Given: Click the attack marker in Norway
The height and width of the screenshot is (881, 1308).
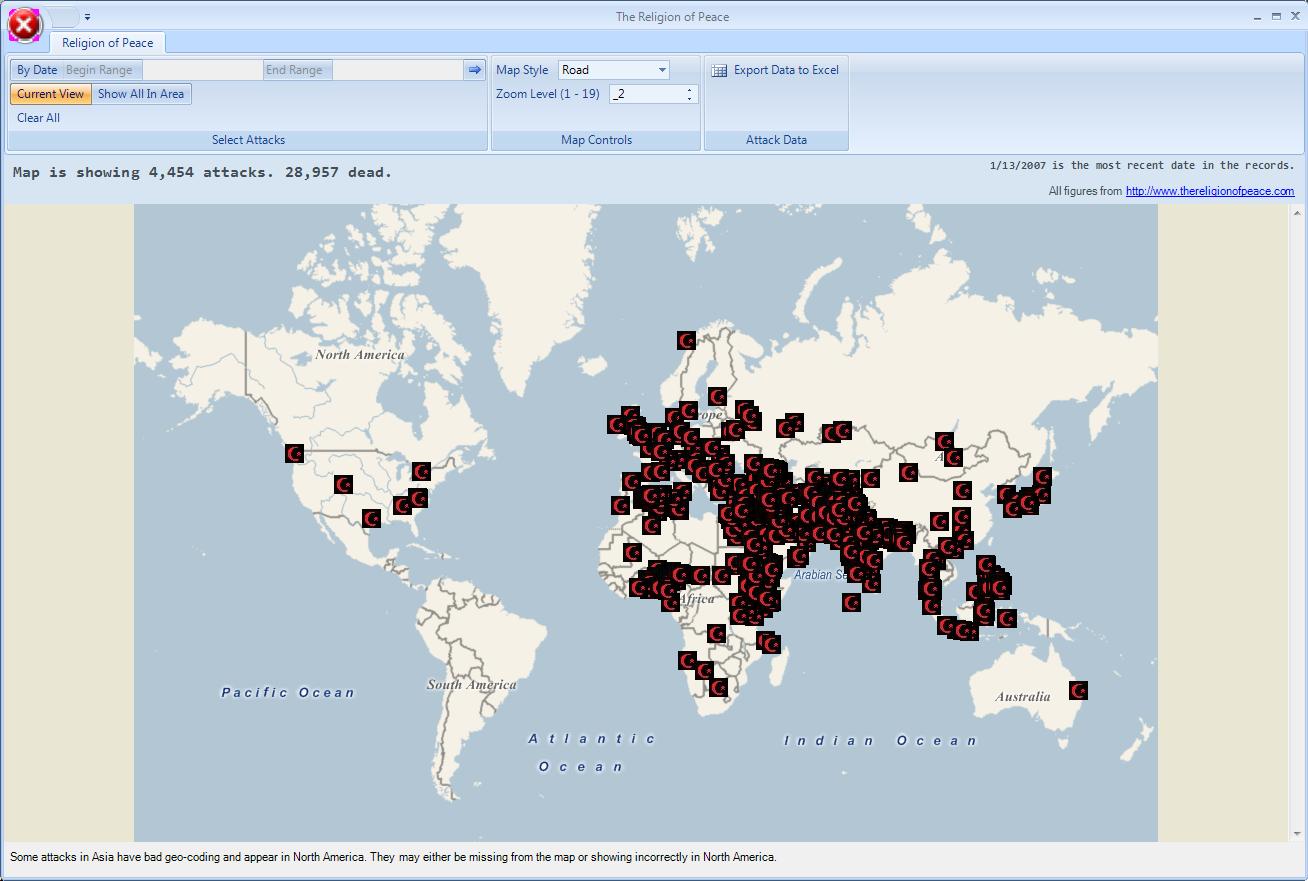Looking at the screenshot, I should tap(686, 341).
